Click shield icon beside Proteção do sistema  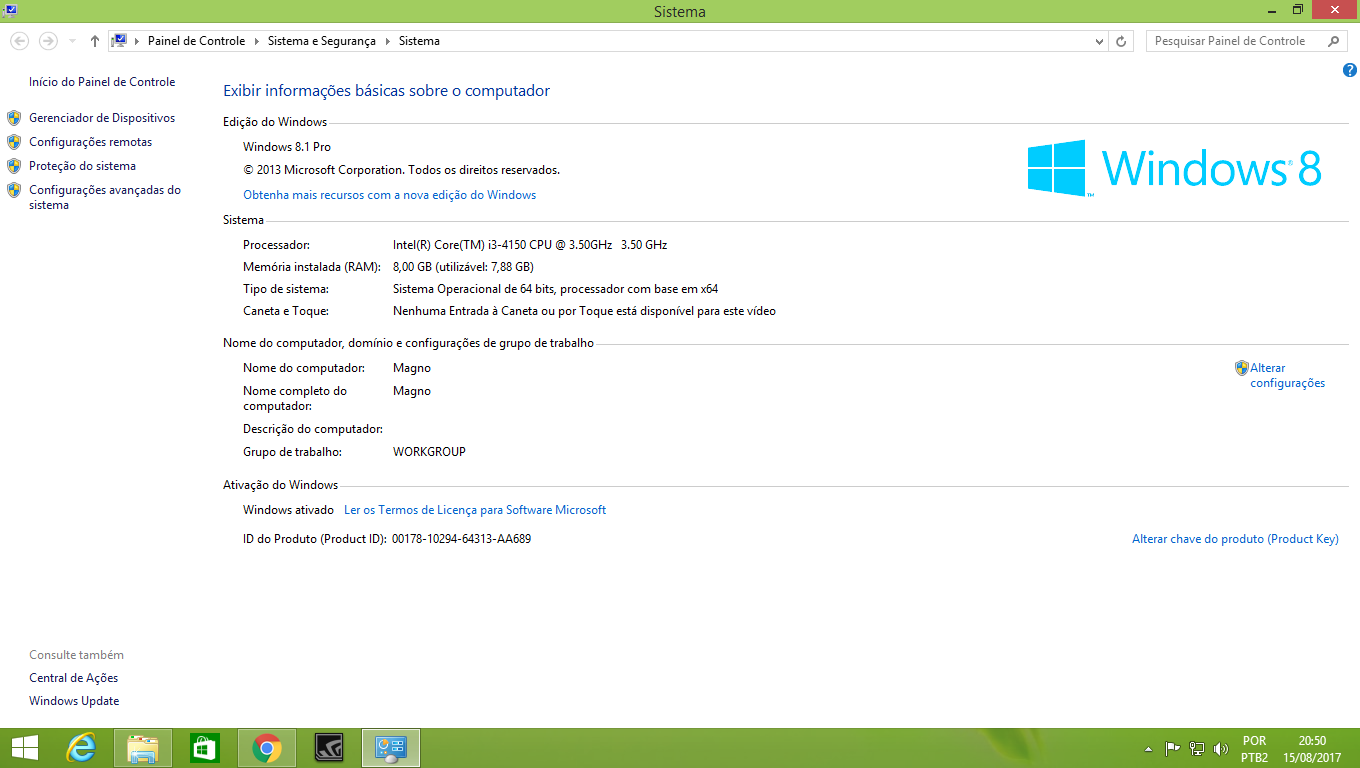pos(14,166)
